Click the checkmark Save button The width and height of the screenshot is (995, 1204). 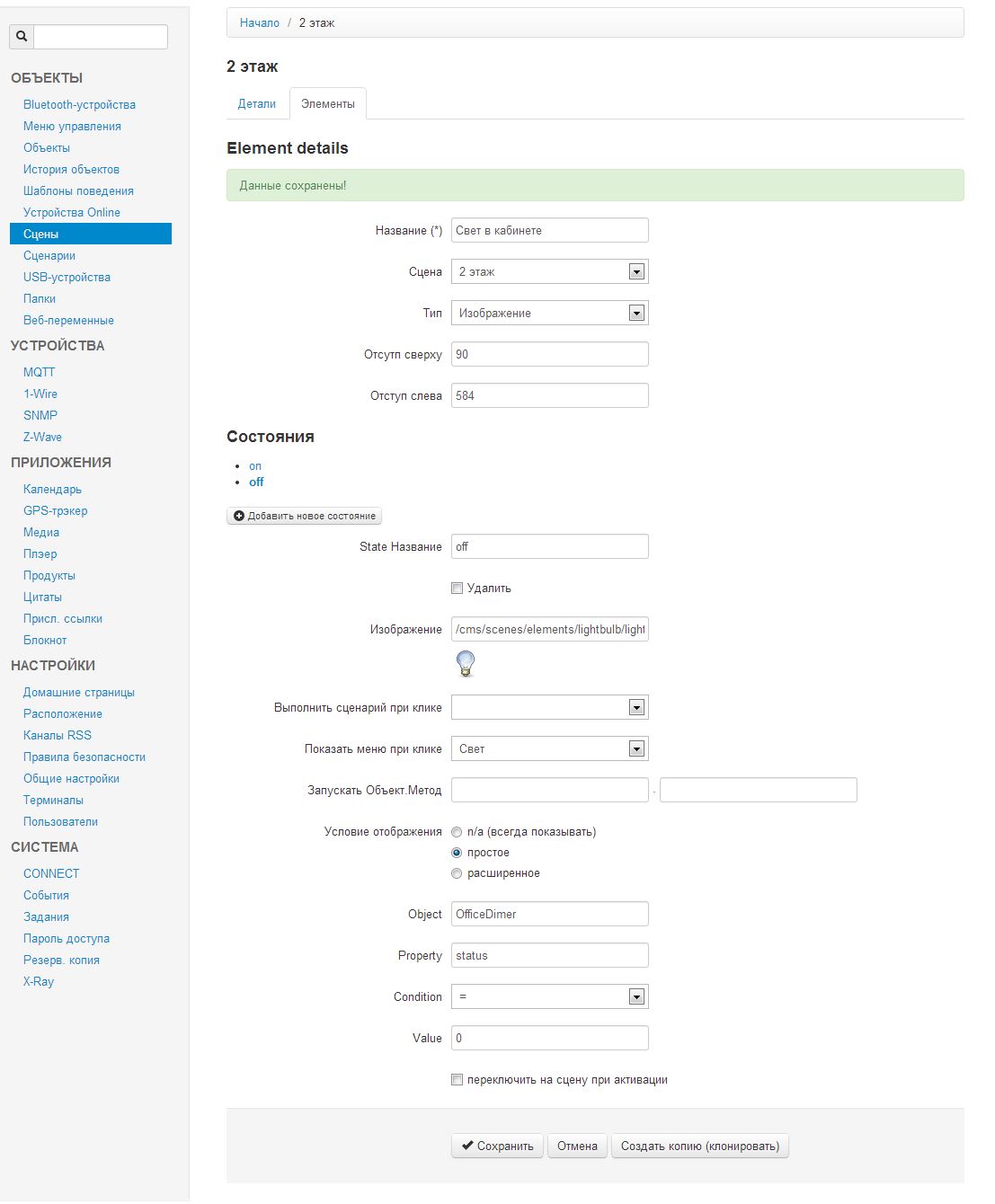497,1146
